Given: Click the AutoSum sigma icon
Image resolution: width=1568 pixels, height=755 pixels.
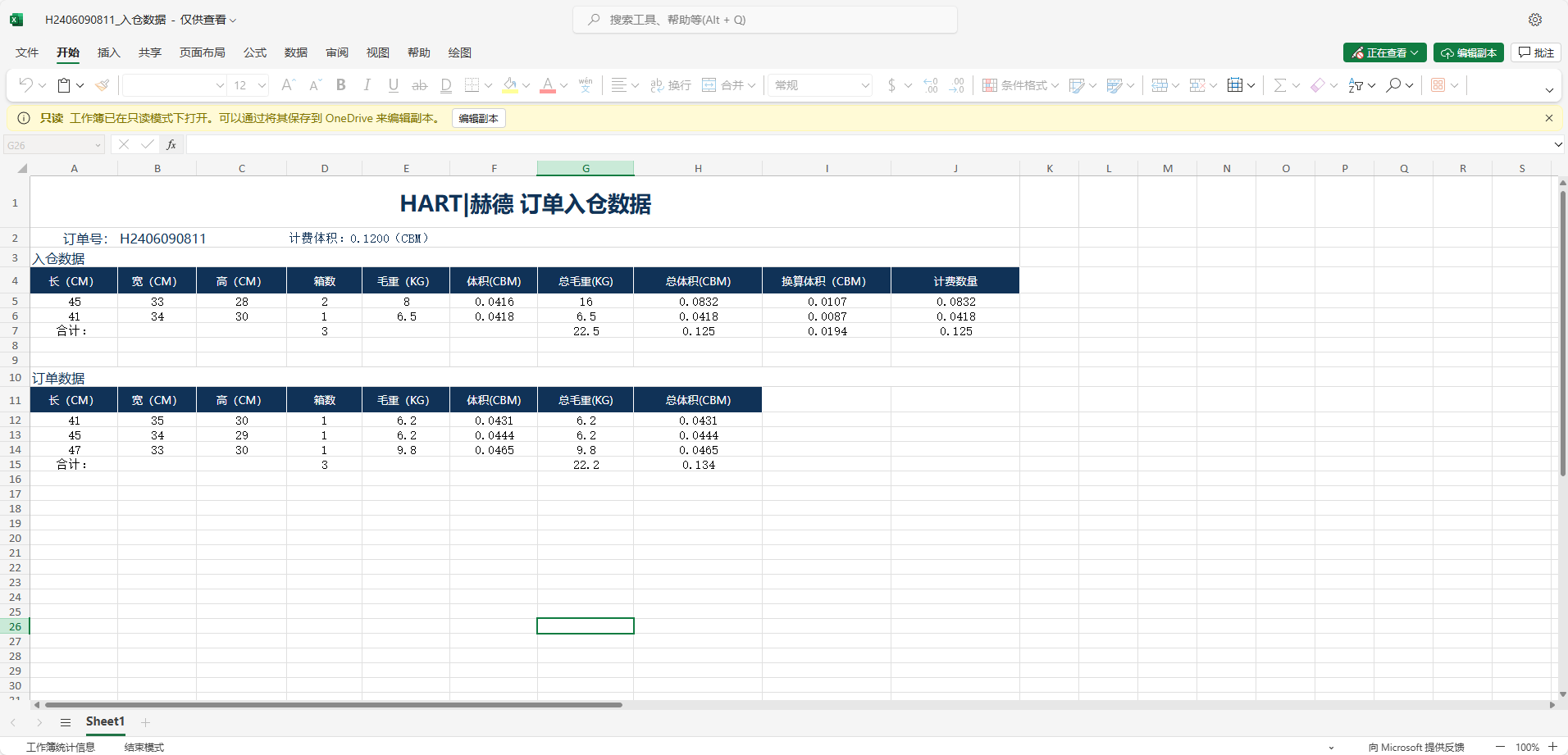Looking at the screenshot, I should 1279,85.
